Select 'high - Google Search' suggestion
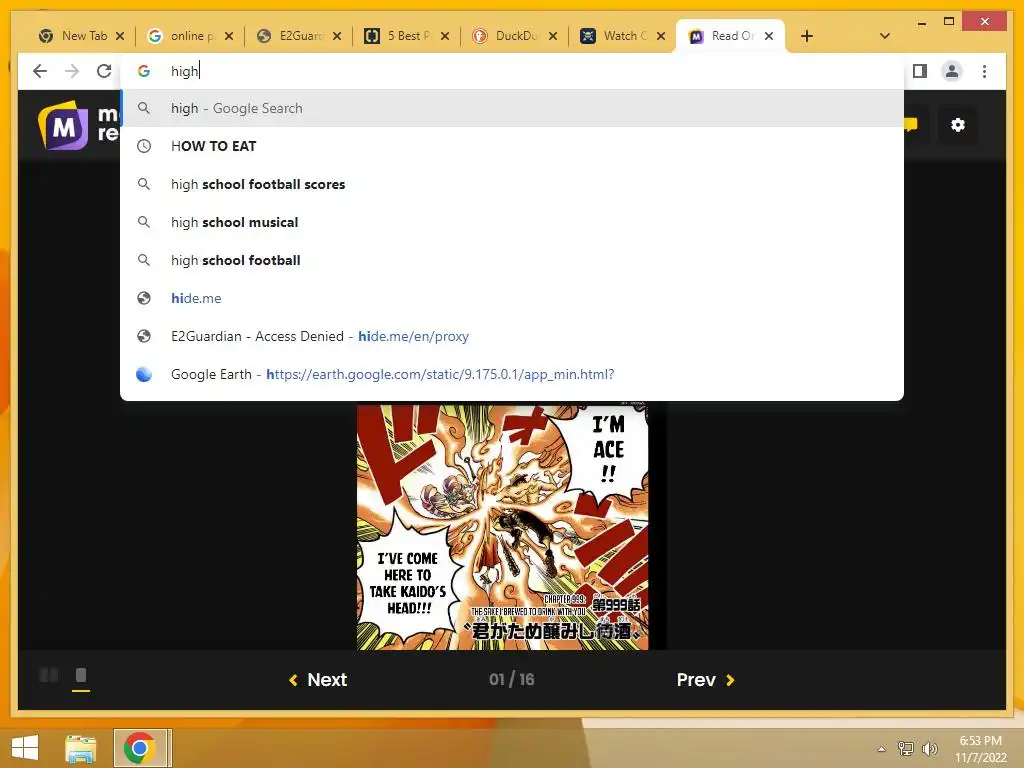The height and width of the screenshot is (768, 1024). point(512,108)
